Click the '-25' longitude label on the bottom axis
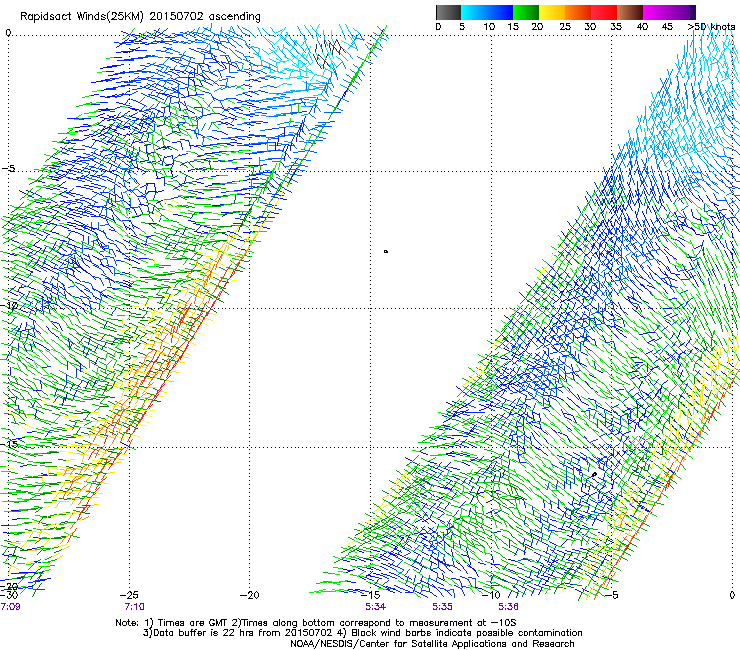Viewport: 740px width, 650px height. (x=129, y=595)
